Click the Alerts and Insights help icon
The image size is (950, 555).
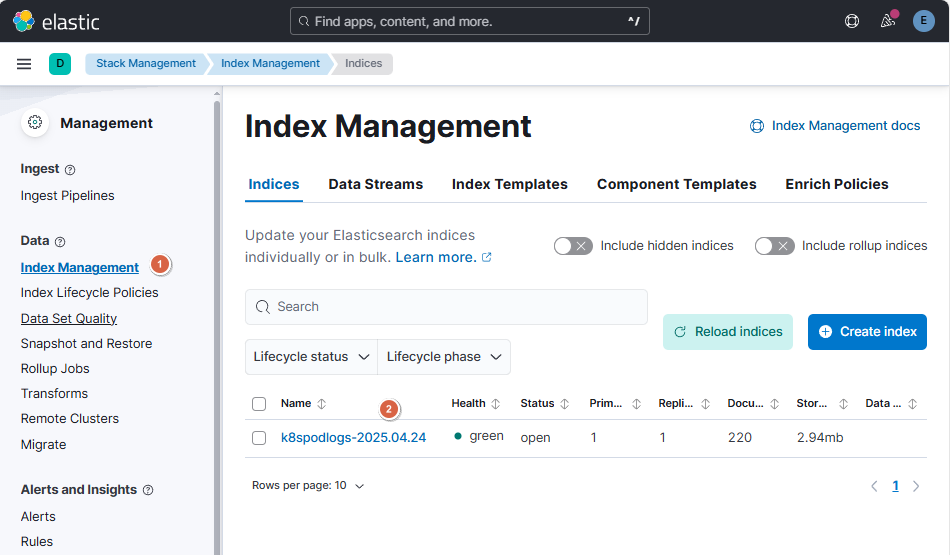point(148,490)
